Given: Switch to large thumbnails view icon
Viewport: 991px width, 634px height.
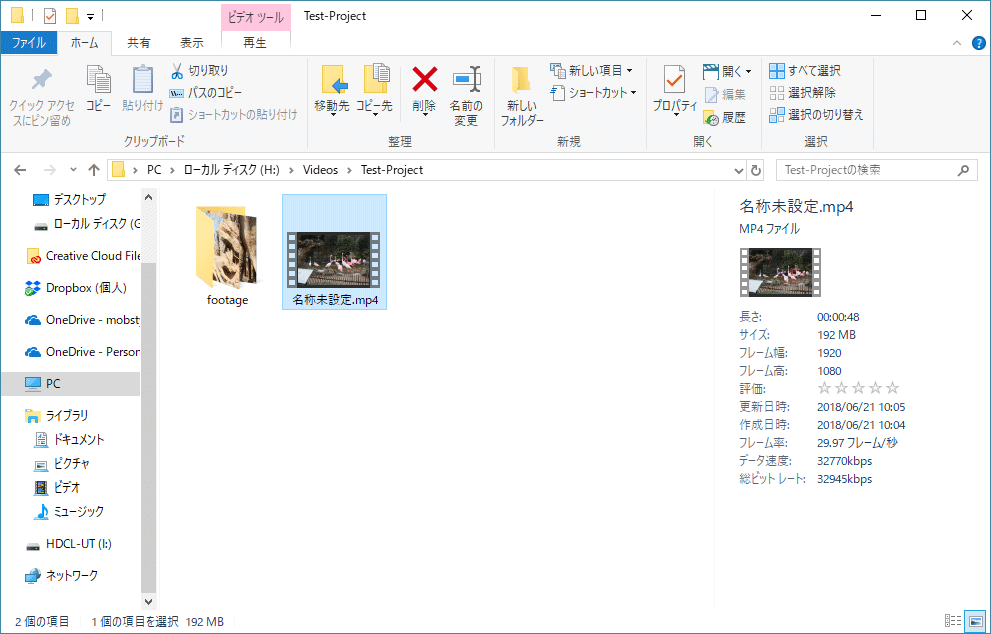Looking at the screenshot, I should [975, 621].
